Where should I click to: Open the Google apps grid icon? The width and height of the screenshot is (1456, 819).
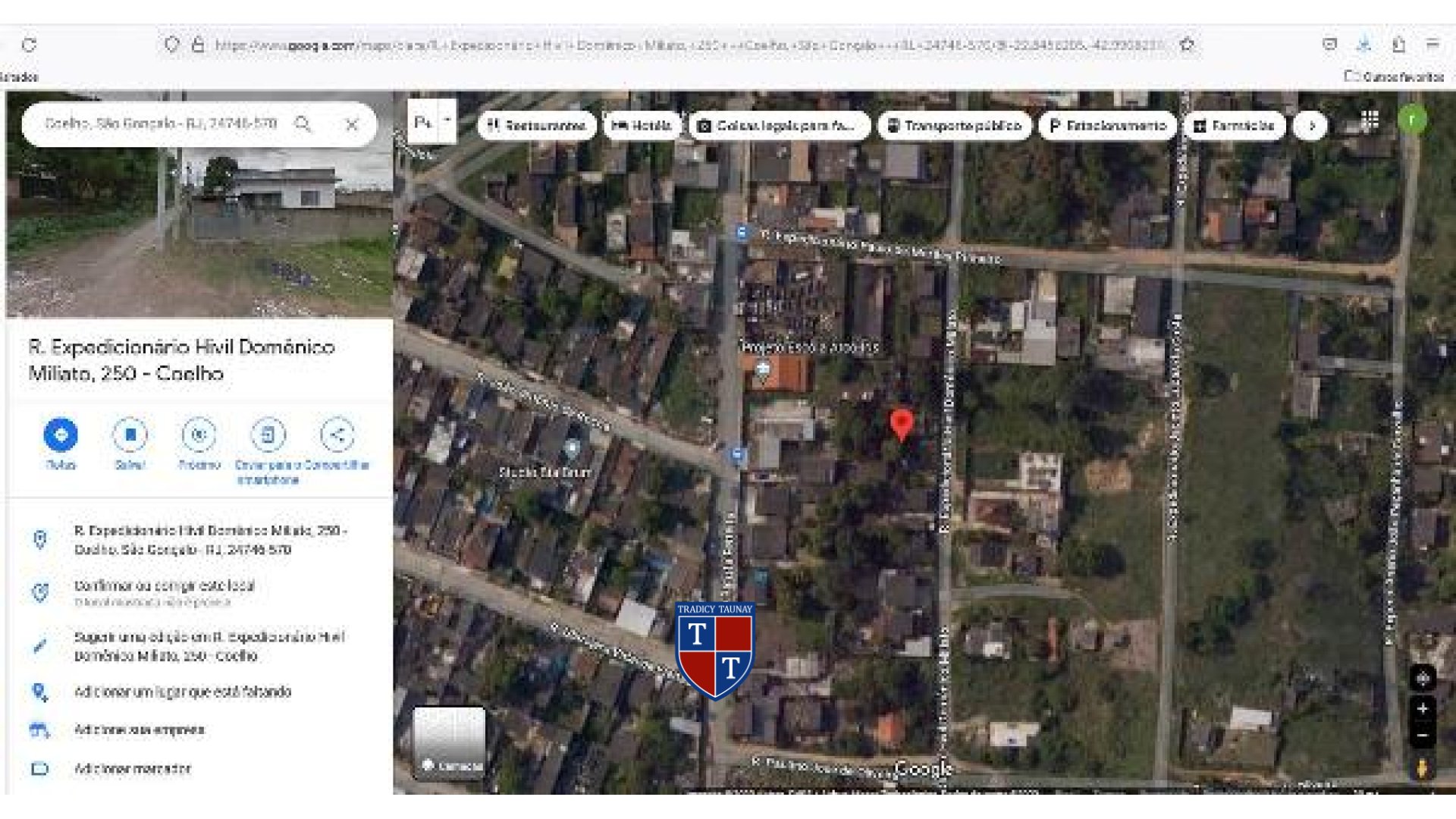point(1370,120)
